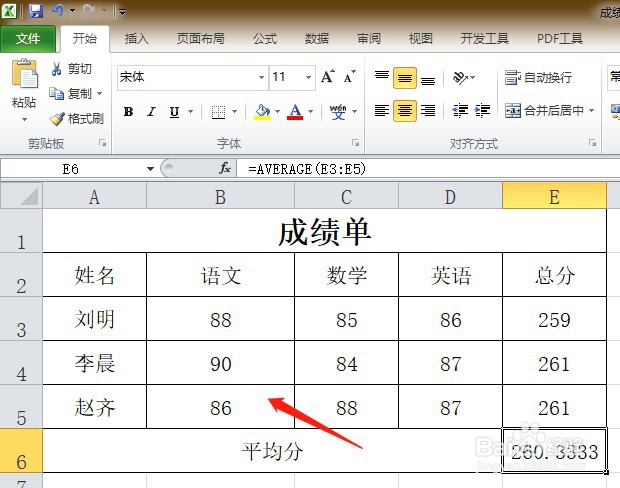This screenshot has height=488, width=620.
Task: Expand the paste options arrow under 粘贴
Action: tap(25, 119)
